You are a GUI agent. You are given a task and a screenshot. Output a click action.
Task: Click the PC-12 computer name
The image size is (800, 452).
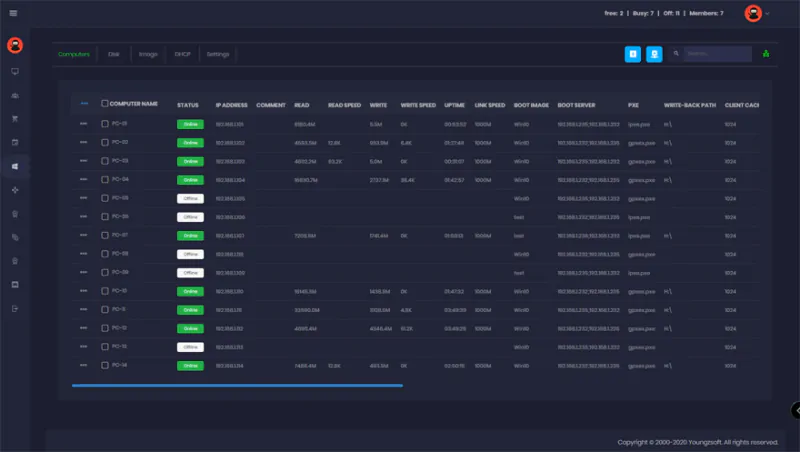pyautogui.click(x=119, y=328)
